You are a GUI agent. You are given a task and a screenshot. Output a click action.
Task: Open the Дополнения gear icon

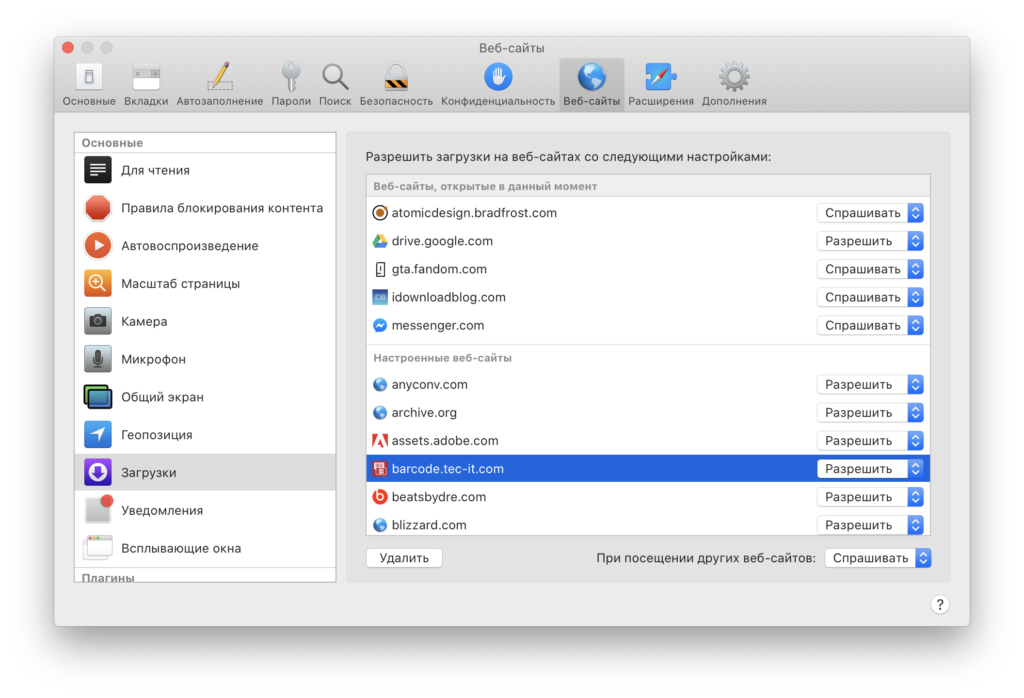[734, 77]
